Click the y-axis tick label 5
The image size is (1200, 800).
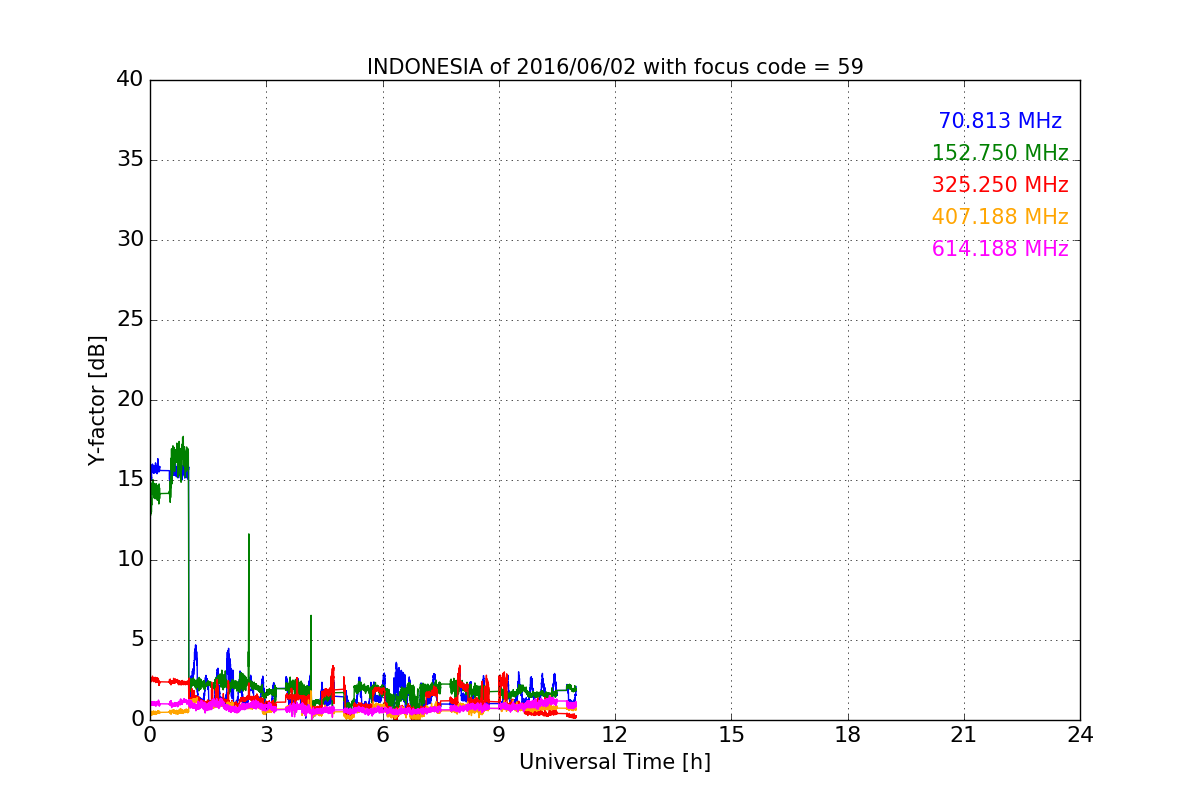137,640
